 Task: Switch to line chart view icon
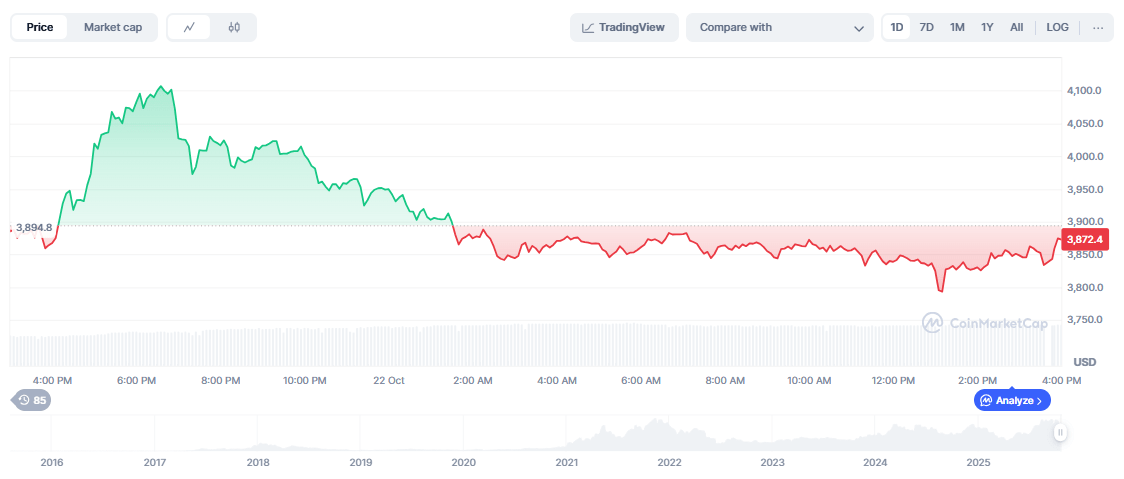(x=189, y=28)
